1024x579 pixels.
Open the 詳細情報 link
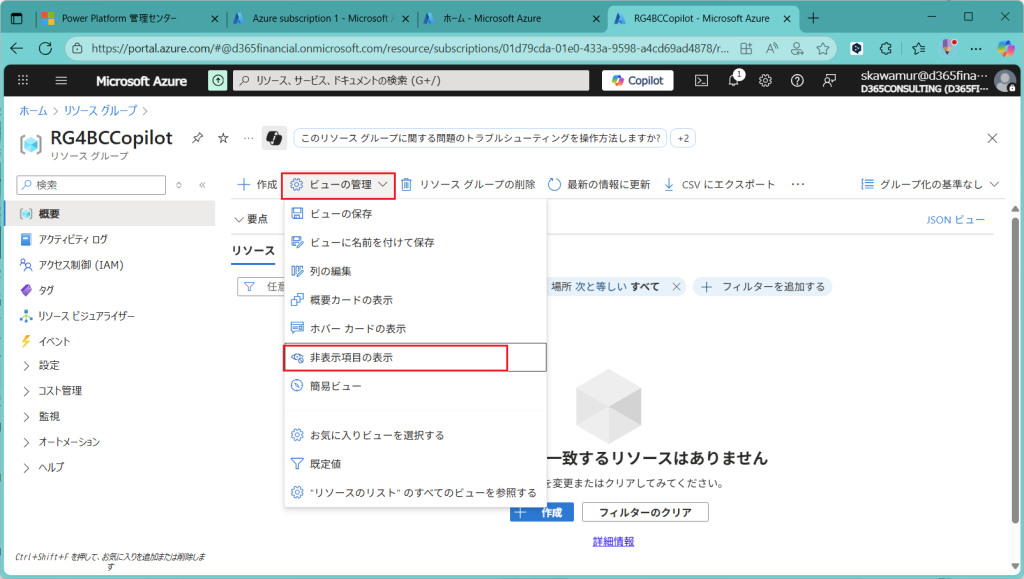click(x=613, y=541)
